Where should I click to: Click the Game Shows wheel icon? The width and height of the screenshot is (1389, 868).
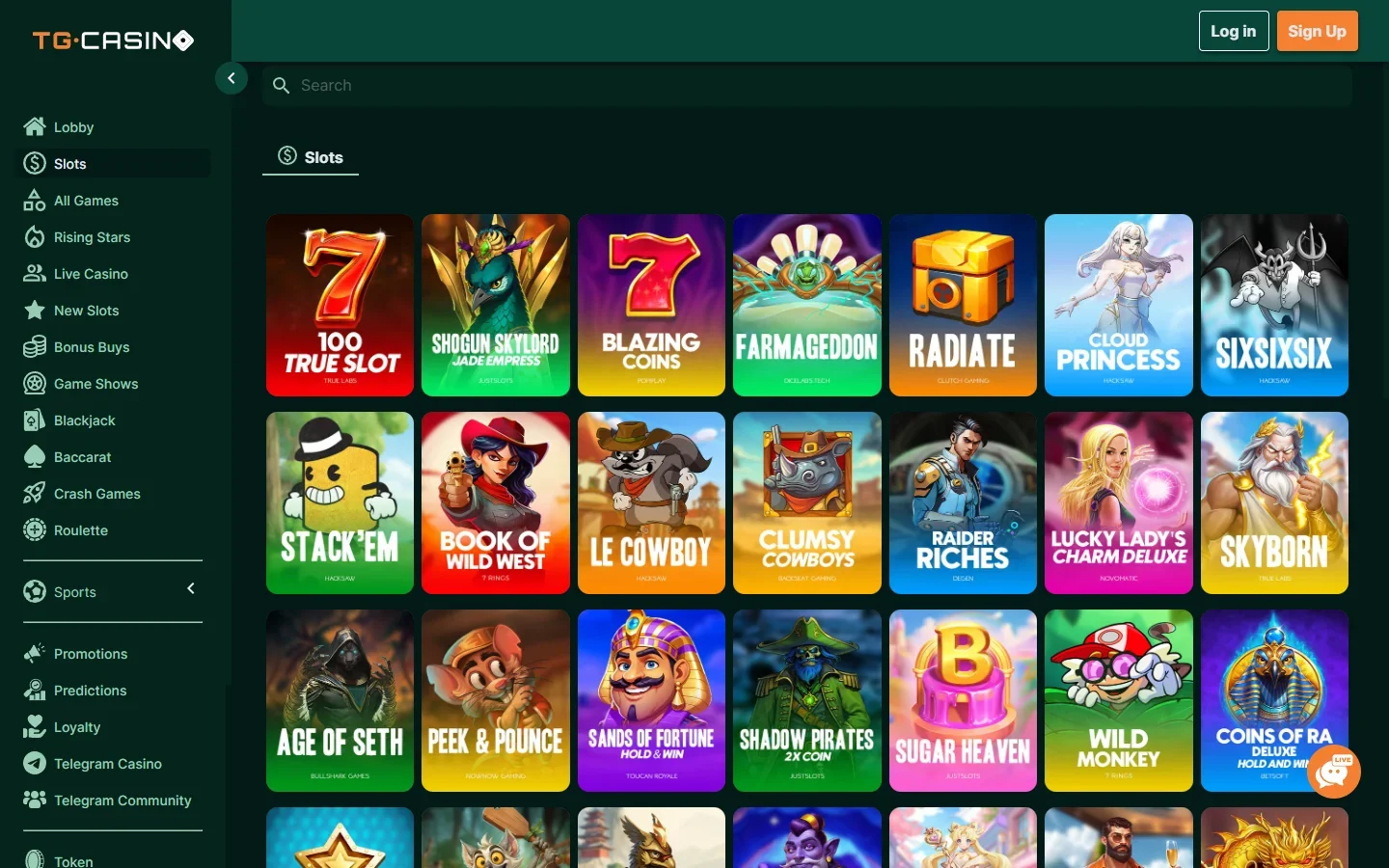[x=35, y=383]
